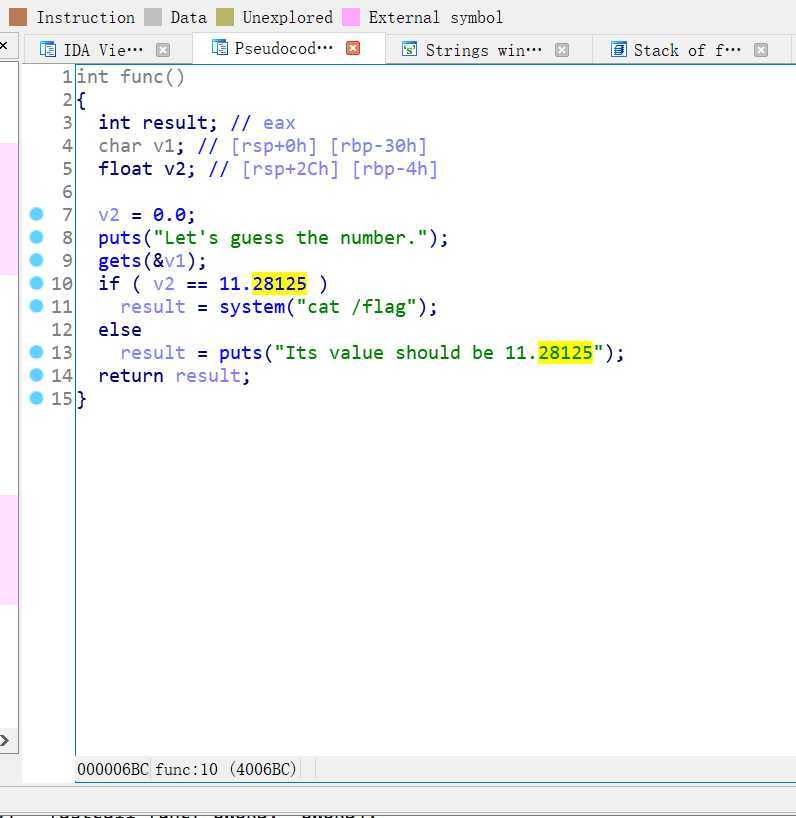Click the [rbp-4h] comment text
The height and width of the screenshot is (818, 796).
coord(394,169)
